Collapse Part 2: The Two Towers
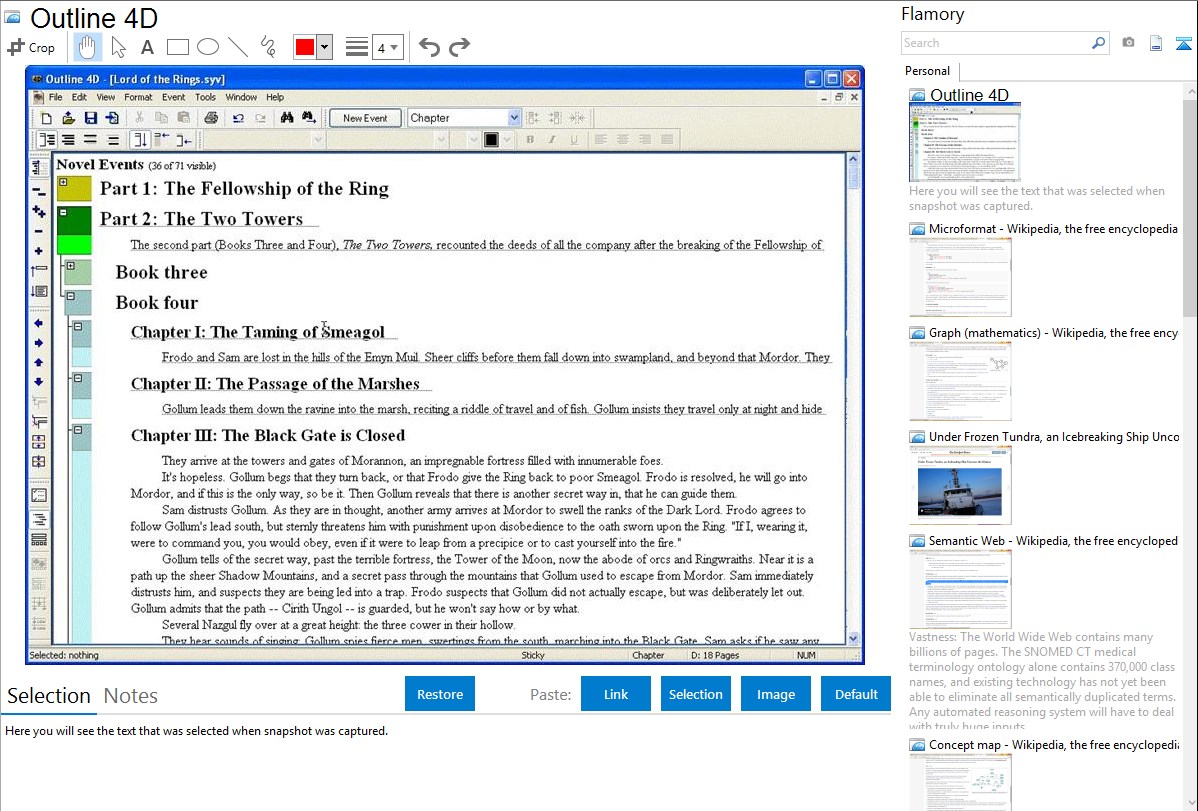The height and width of the screenshot is (811, 1198). 63,212
